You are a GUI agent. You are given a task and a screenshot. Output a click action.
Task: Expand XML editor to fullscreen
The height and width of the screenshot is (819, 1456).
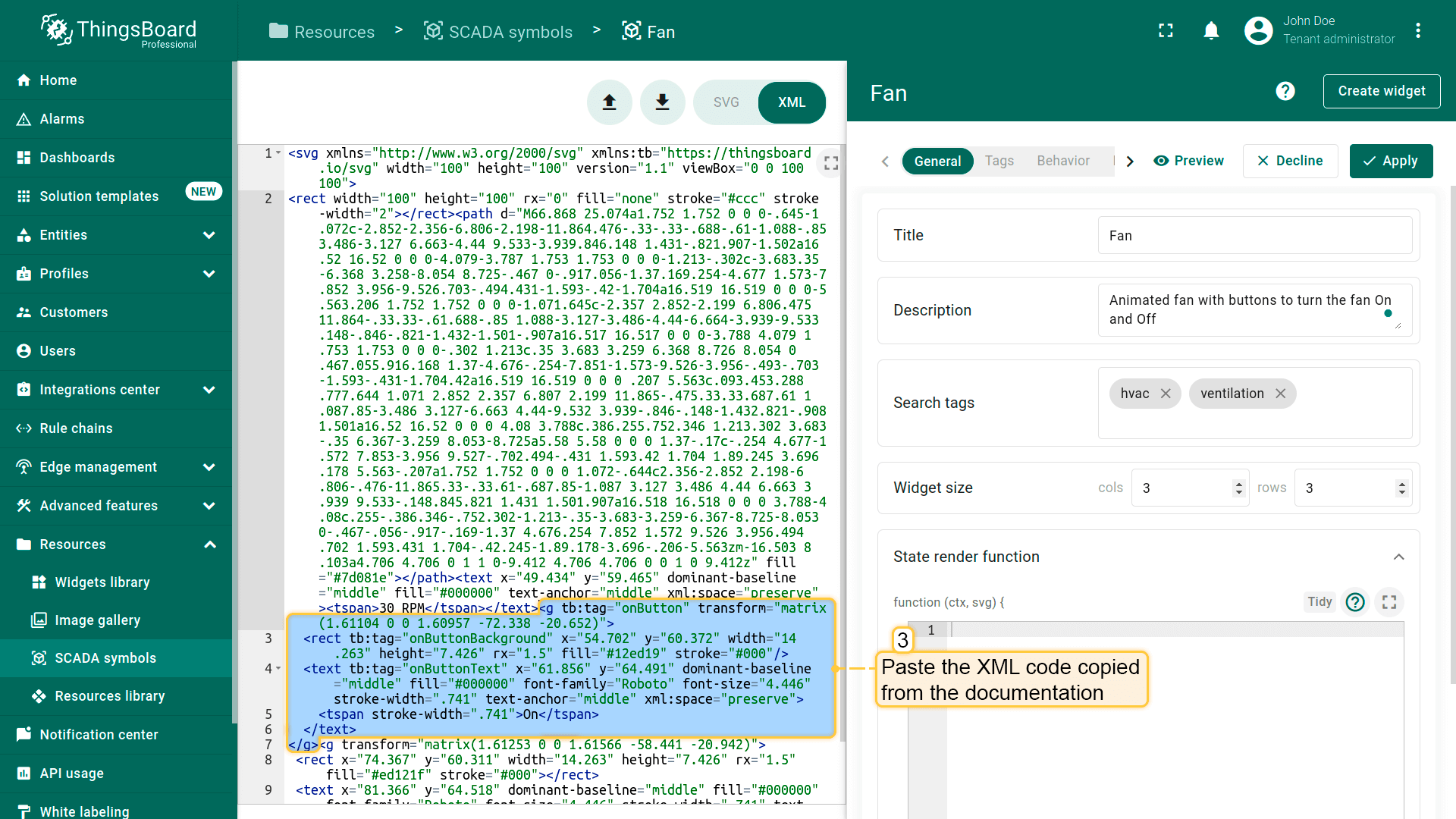(831, 163)
